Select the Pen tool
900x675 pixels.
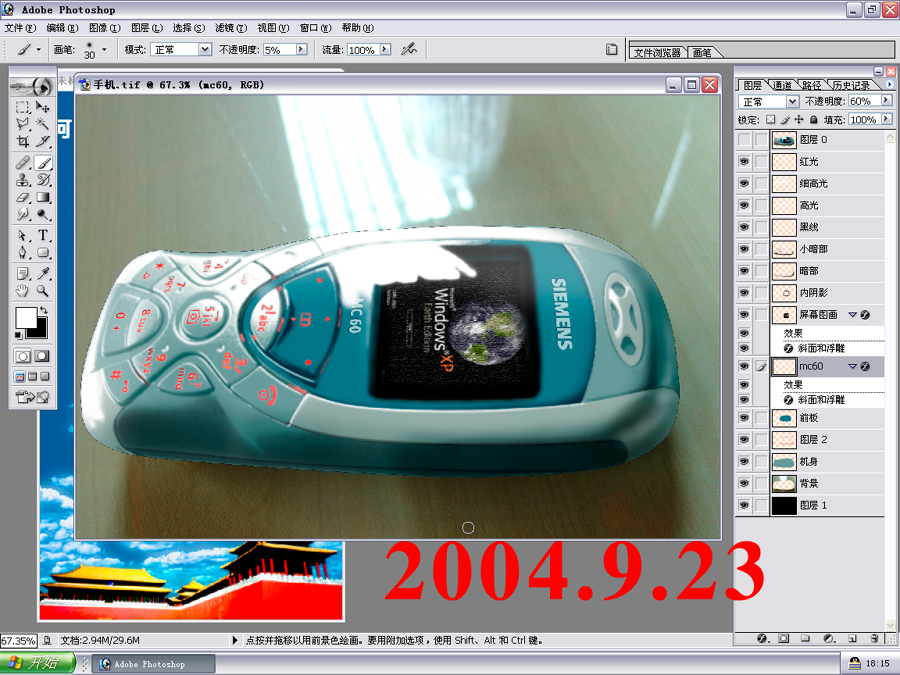point(22,253)
